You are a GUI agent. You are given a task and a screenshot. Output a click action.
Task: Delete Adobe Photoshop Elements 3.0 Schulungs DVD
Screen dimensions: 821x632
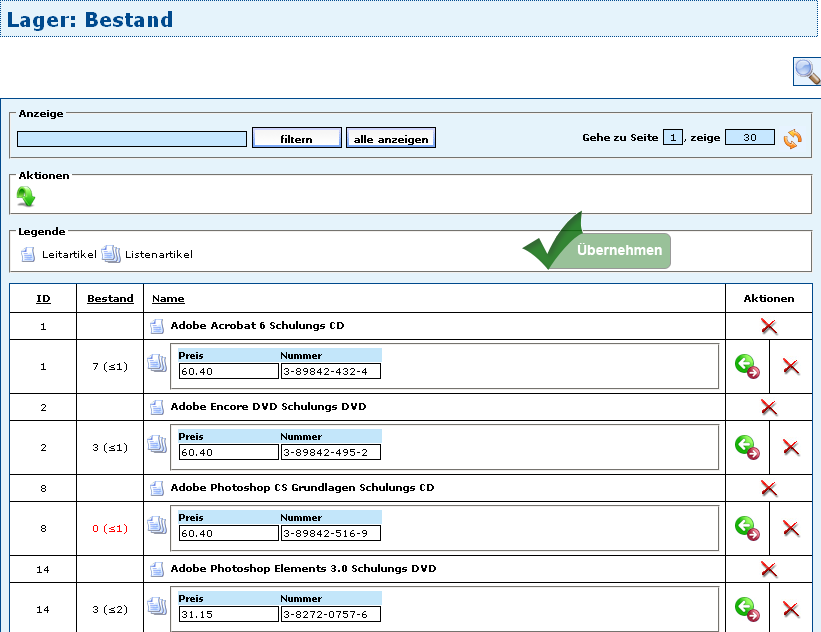[x=768, y=569]
